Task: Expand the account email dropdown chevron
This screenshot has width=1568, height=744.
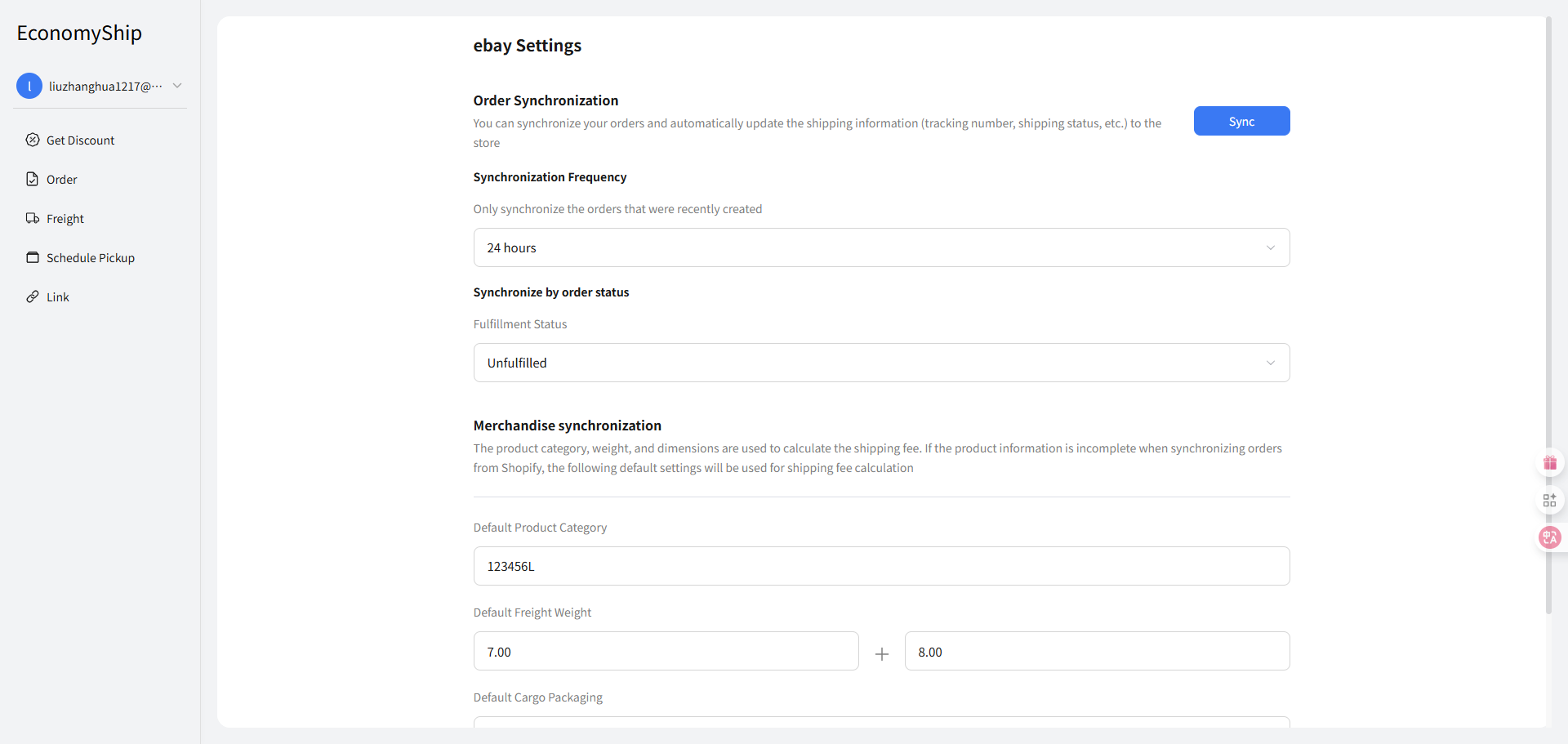Action: click(x=177, y=86)
